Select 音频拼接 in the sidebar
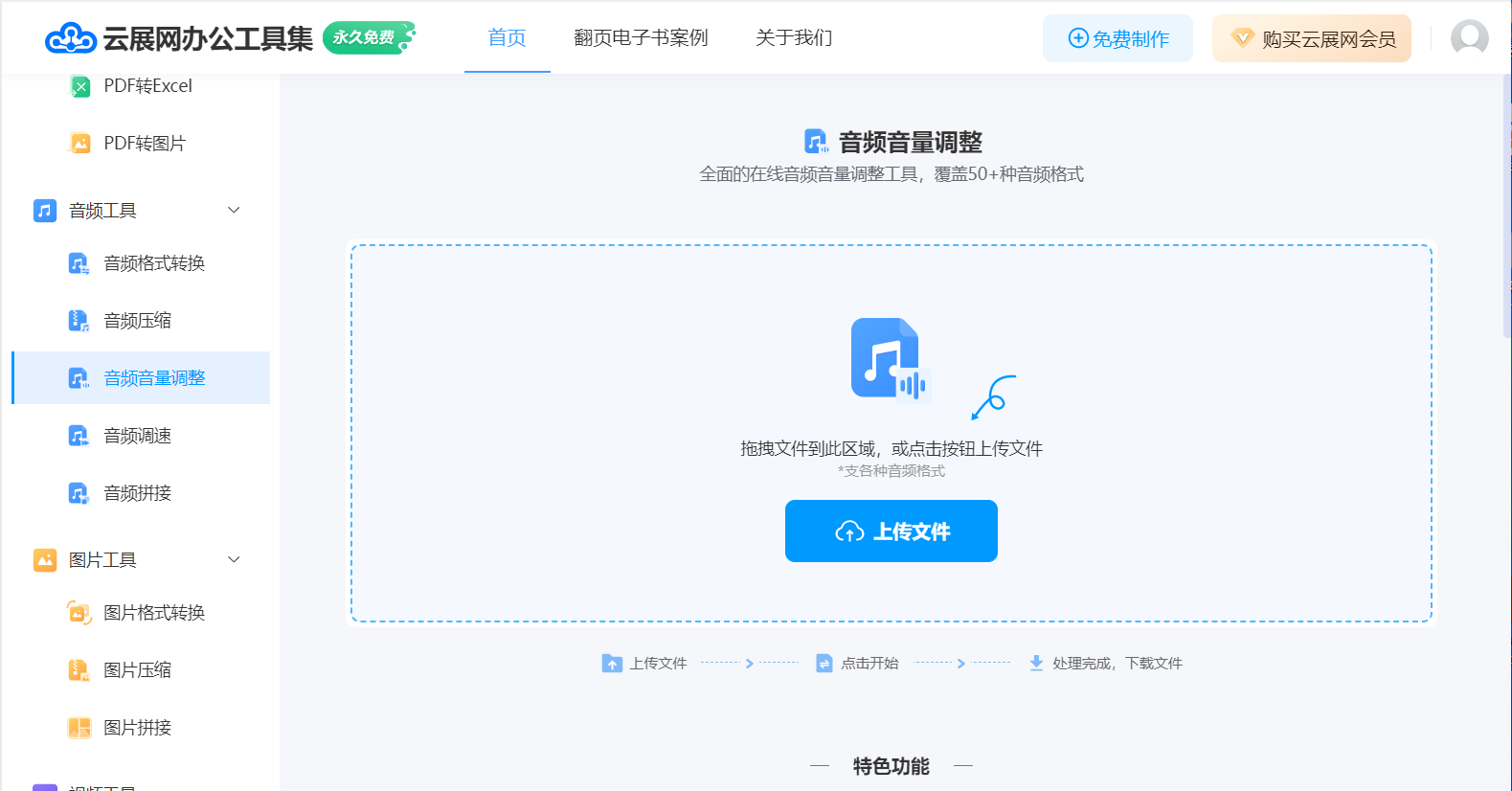This screenshot has width=1512, height=791. point(141,493)
